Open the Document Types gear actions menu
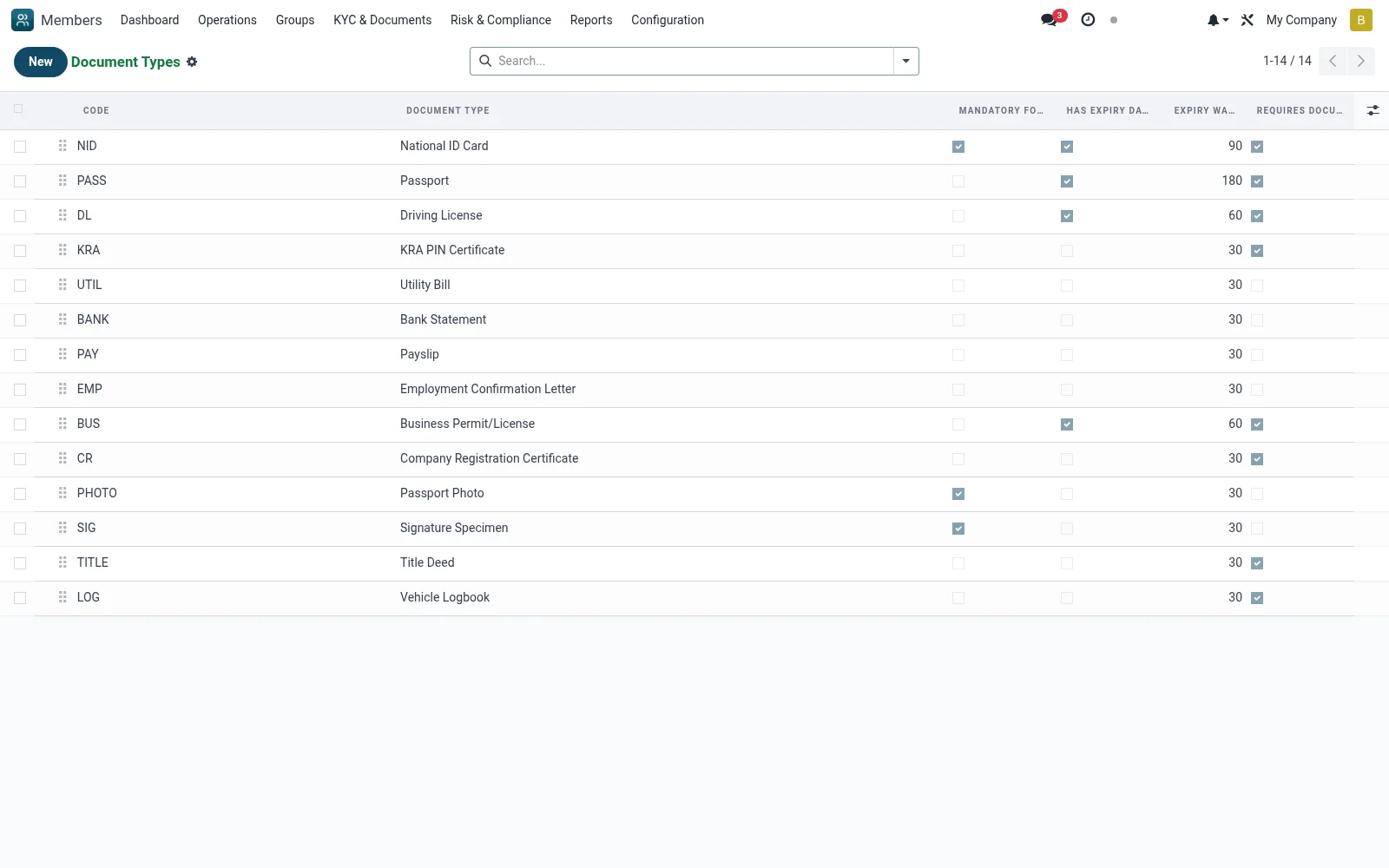The image size is (1389, 868). (x=192, y=62)
